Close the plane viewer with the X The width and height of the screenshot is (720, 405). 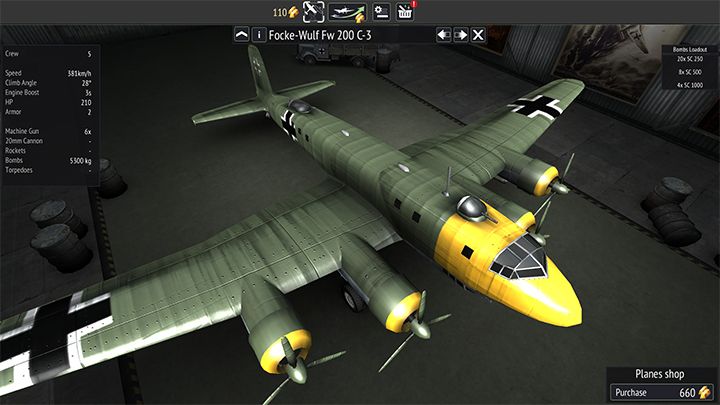point(479,35)
